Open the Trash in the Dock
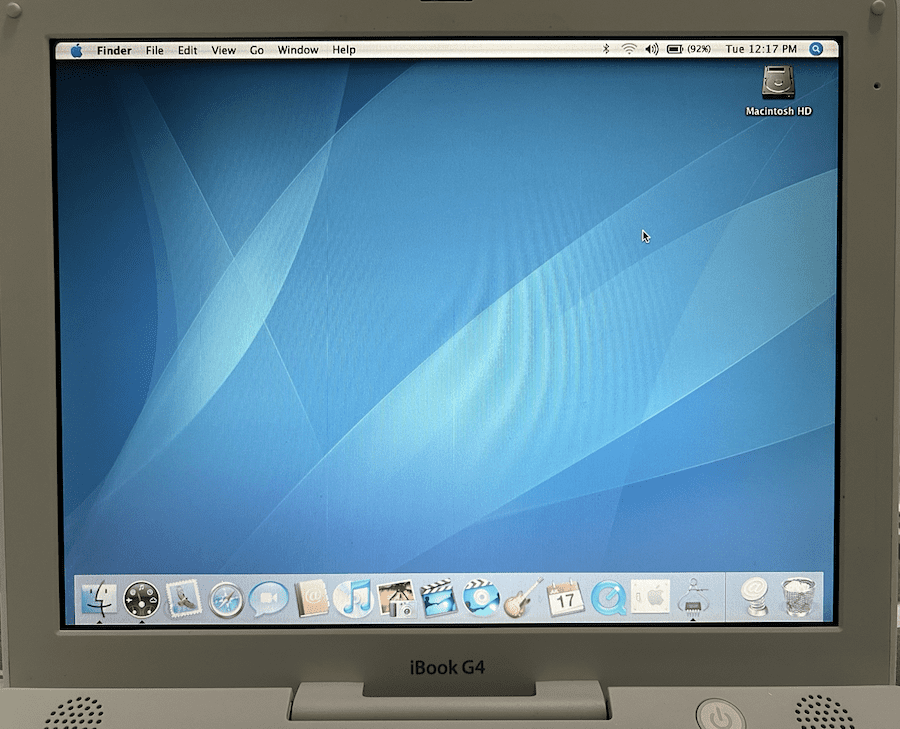This screenshot has width=900, height=729. click(x=798, y=597)
